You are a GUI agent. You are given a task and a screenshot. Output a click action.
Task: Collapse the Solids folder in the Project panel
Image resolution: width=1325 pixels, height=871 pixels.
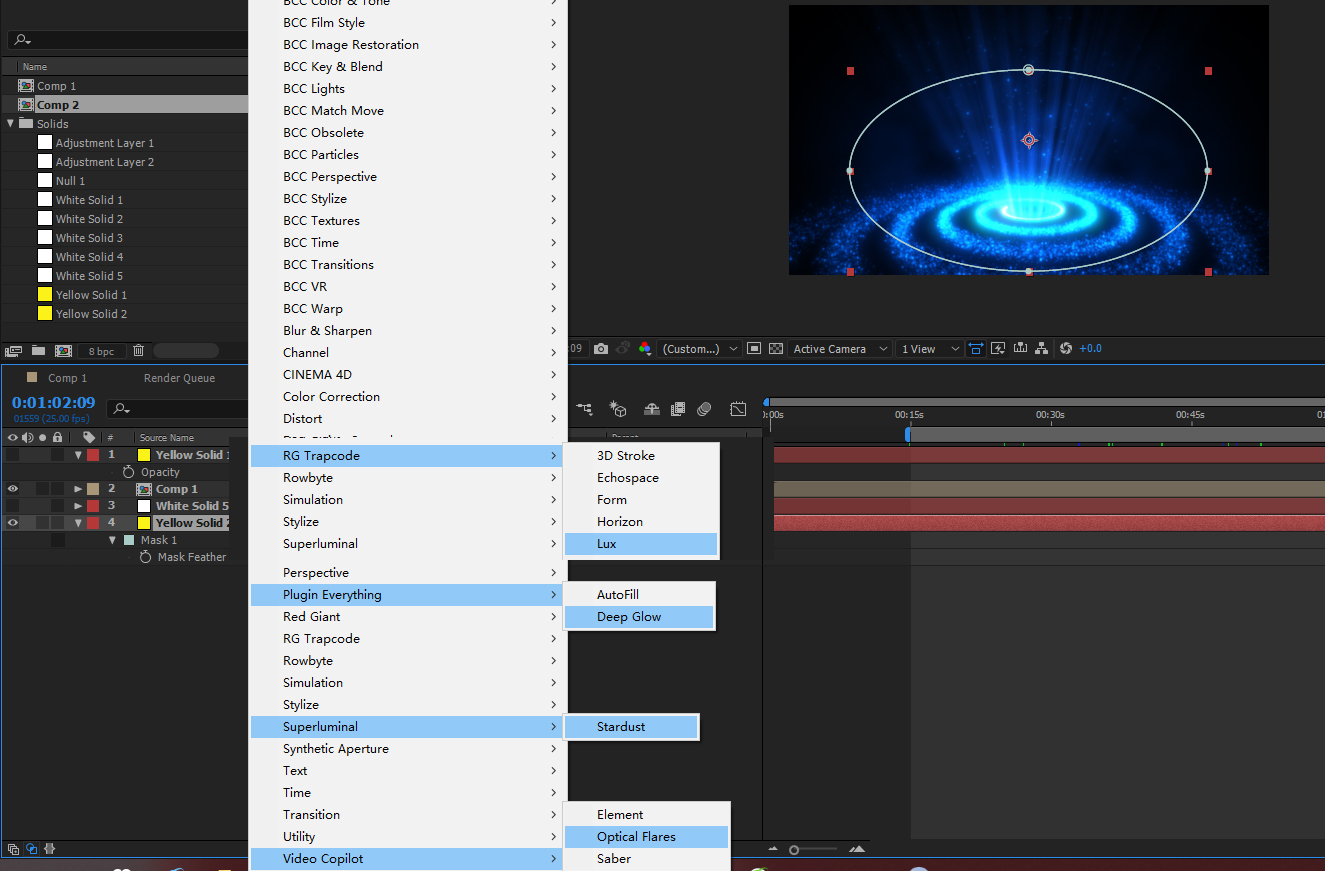tap(11, 124)
